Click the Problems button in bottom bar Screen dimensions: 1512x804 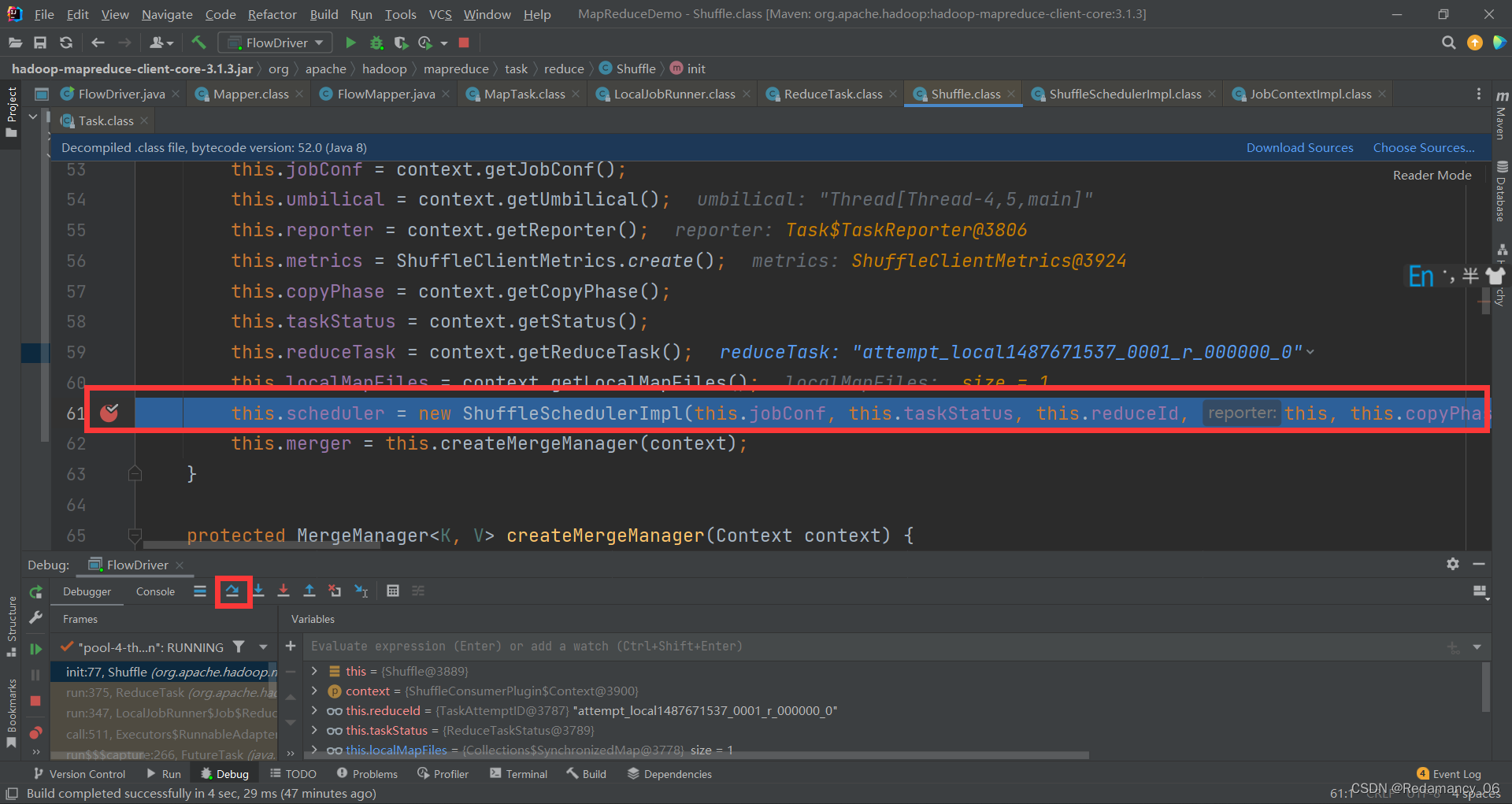tap(367, 774)
